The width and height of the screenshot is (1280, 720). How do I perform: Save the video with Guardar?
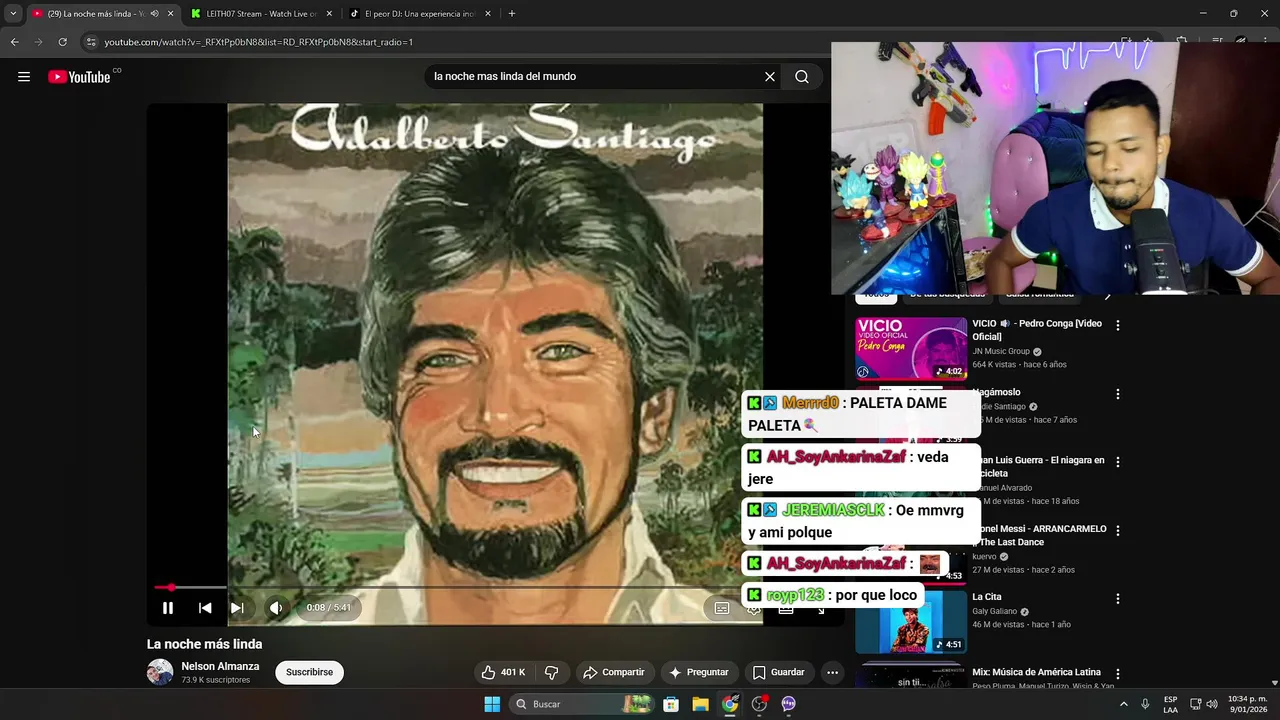(778, 672)
